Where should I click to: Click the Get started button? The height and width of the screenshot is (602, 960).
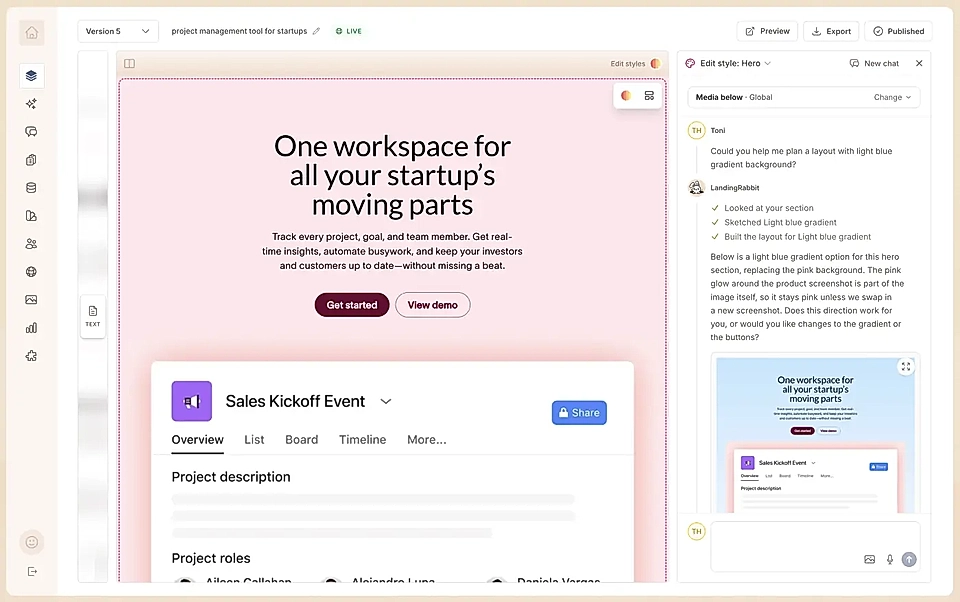click(352, 305)
